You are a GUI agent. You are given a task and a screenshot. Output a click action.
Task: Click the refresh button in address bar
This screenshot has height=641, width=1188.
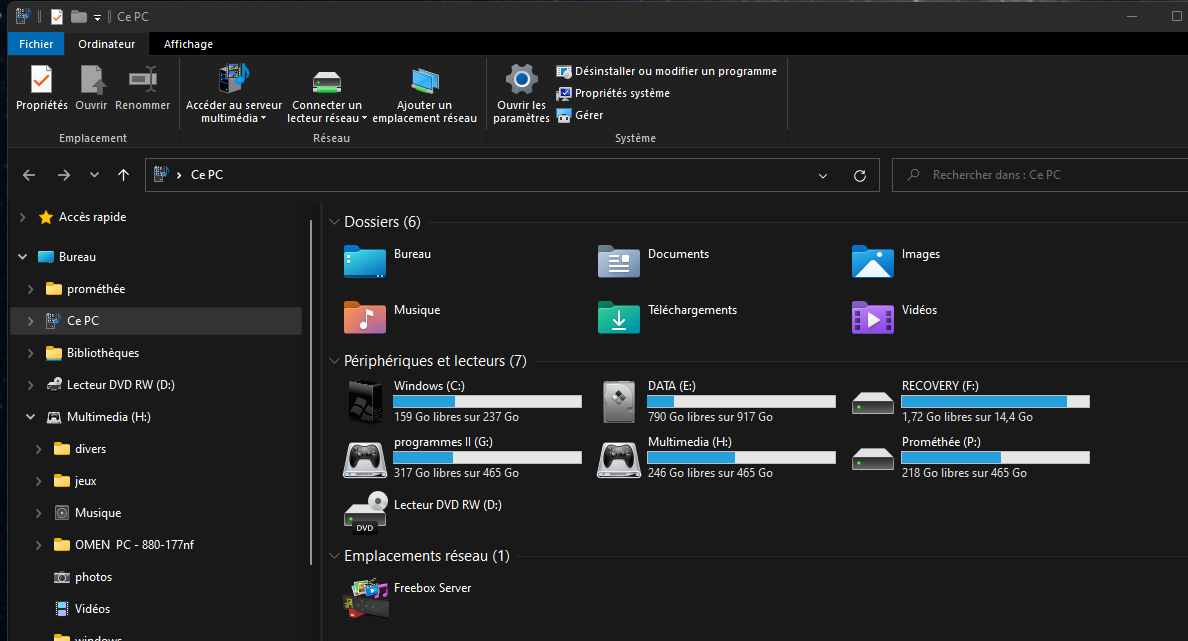(x=859, y=175)
